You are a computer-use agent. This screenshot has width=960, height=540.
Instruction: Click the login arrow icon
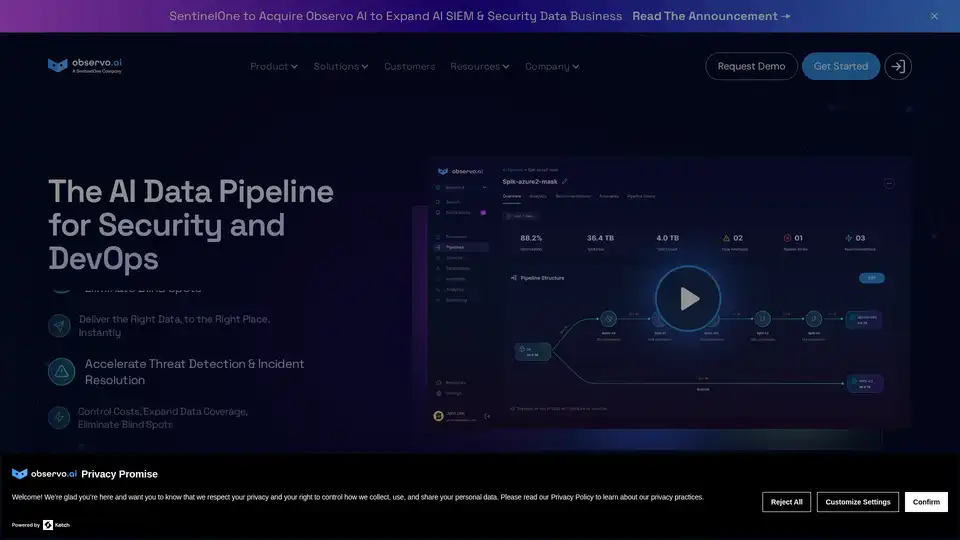click(x=898, y=67)
